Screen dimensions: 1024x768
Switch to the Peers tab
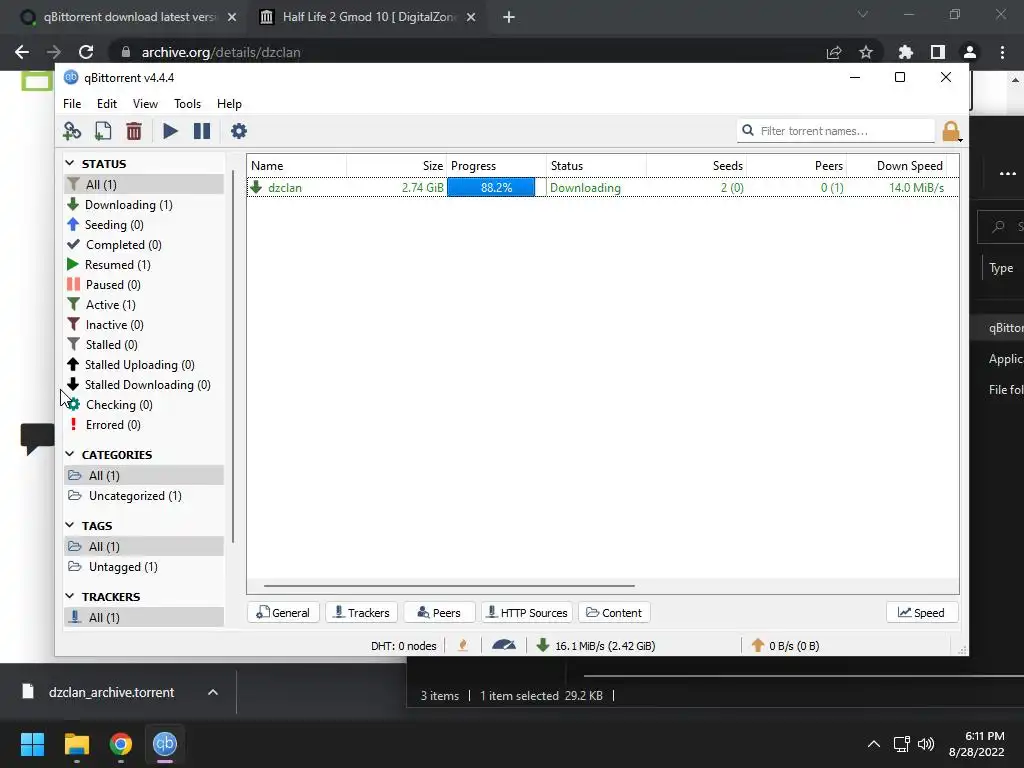440,613
